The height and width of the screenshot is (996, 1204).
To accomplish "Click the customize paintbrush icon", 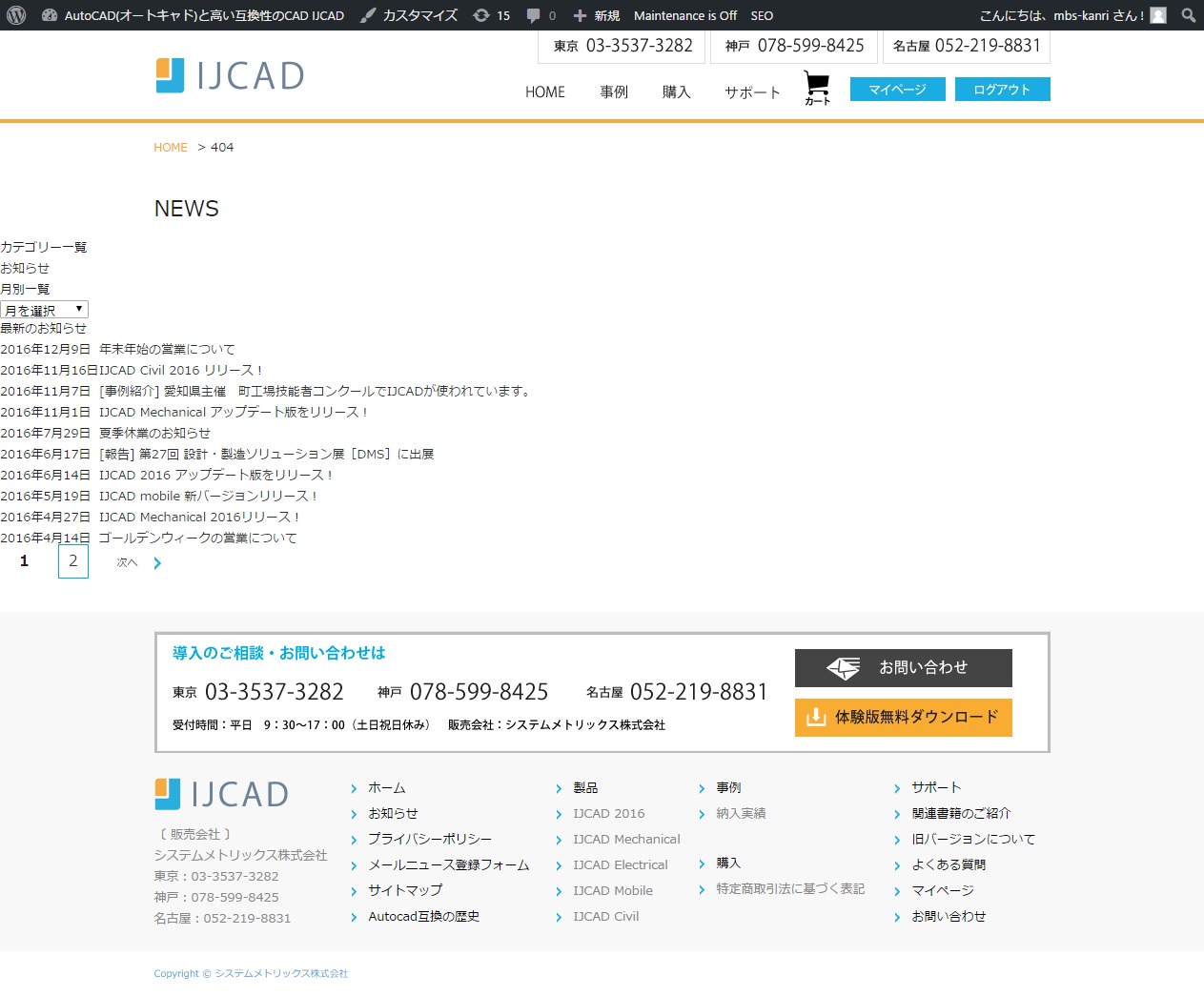I will click(x=368, y=15).
